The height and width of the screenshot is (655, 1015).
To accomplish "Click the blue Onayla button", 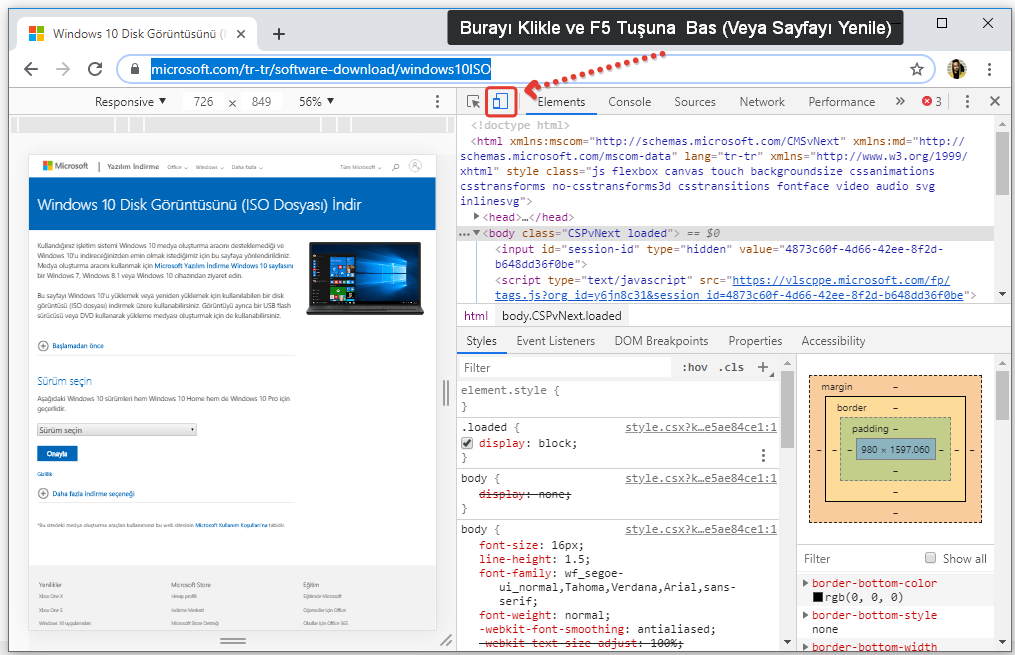I will click(x=57, y=454).
